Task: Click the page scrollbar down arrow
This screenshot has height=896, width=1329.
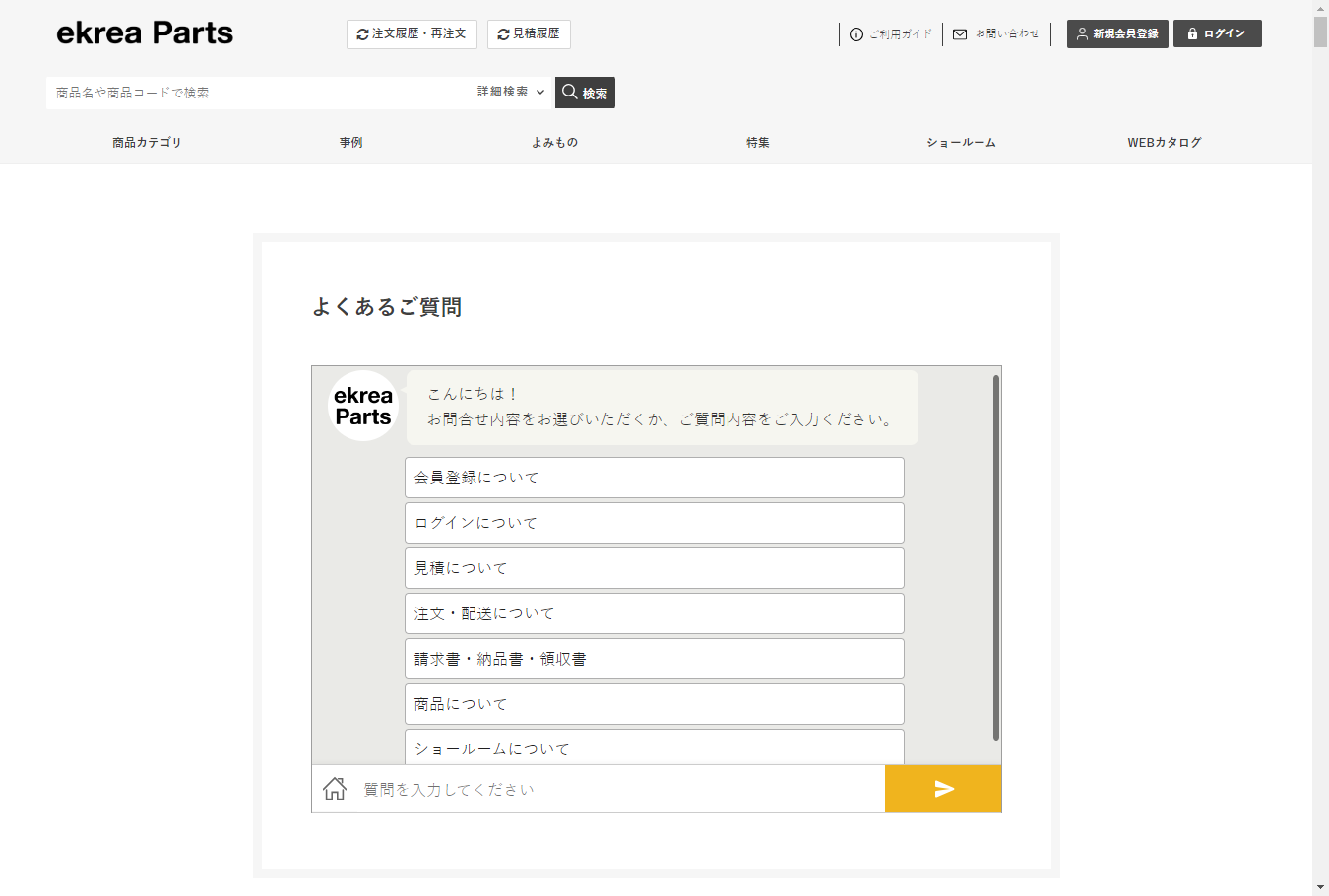Action: pyautogui.click(x=1320, y=887)
